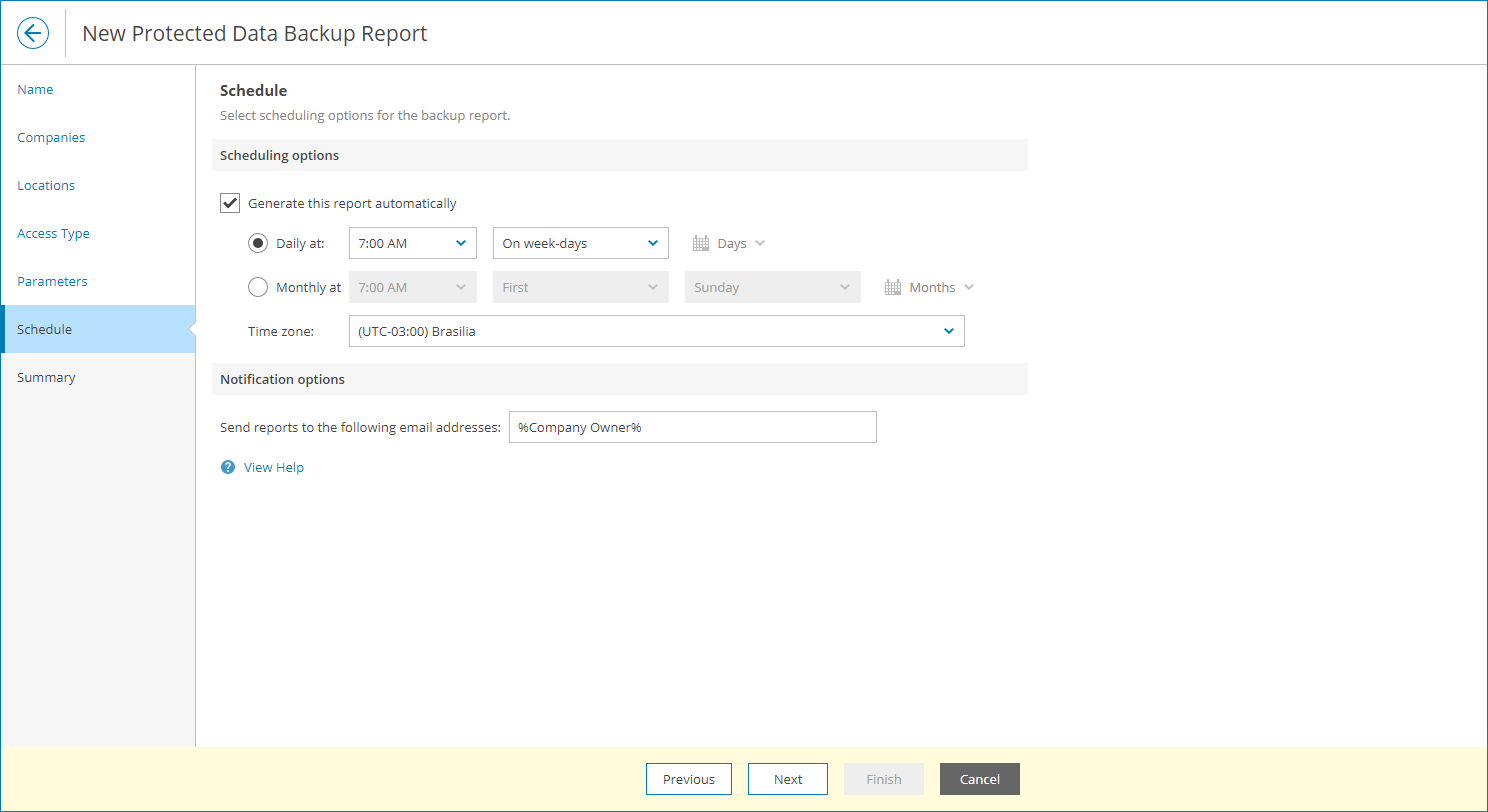1488x812 pixels.
Task: Click the chevron next to the Days label
Action: pos(760,242)
